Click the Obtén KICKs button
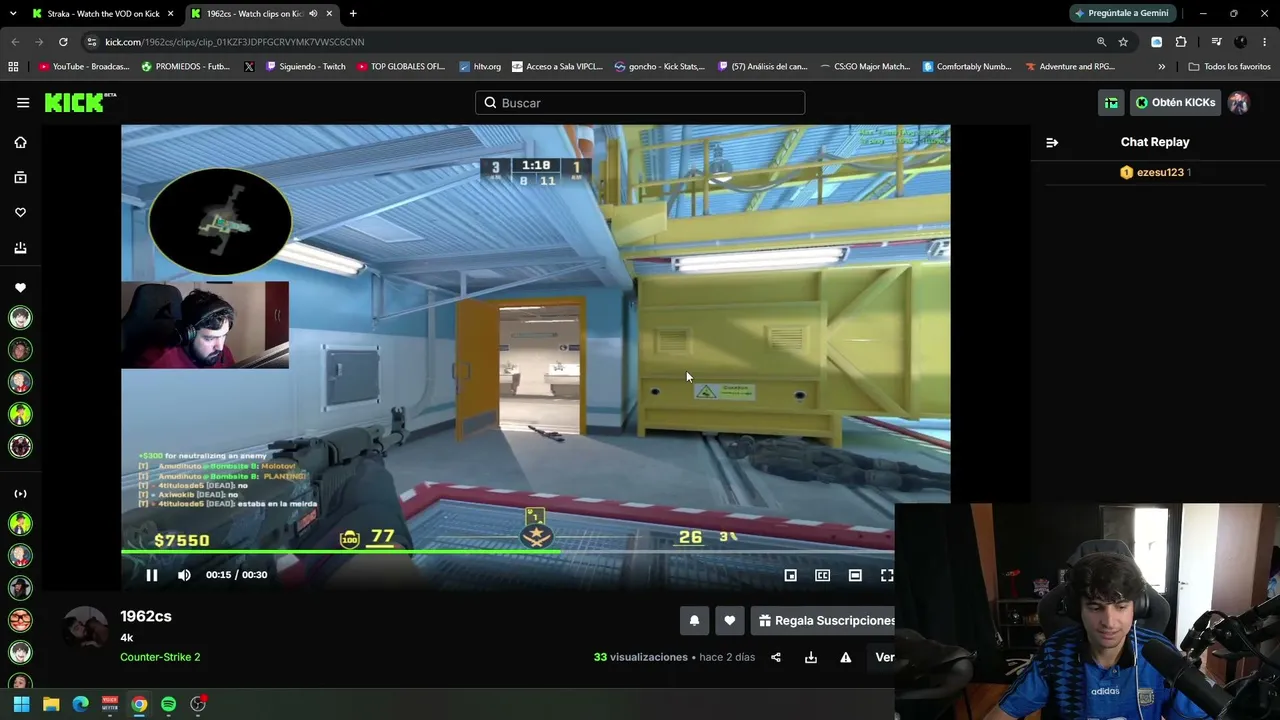This screenshot has width=1280, height=720. tap(1175, 102)
